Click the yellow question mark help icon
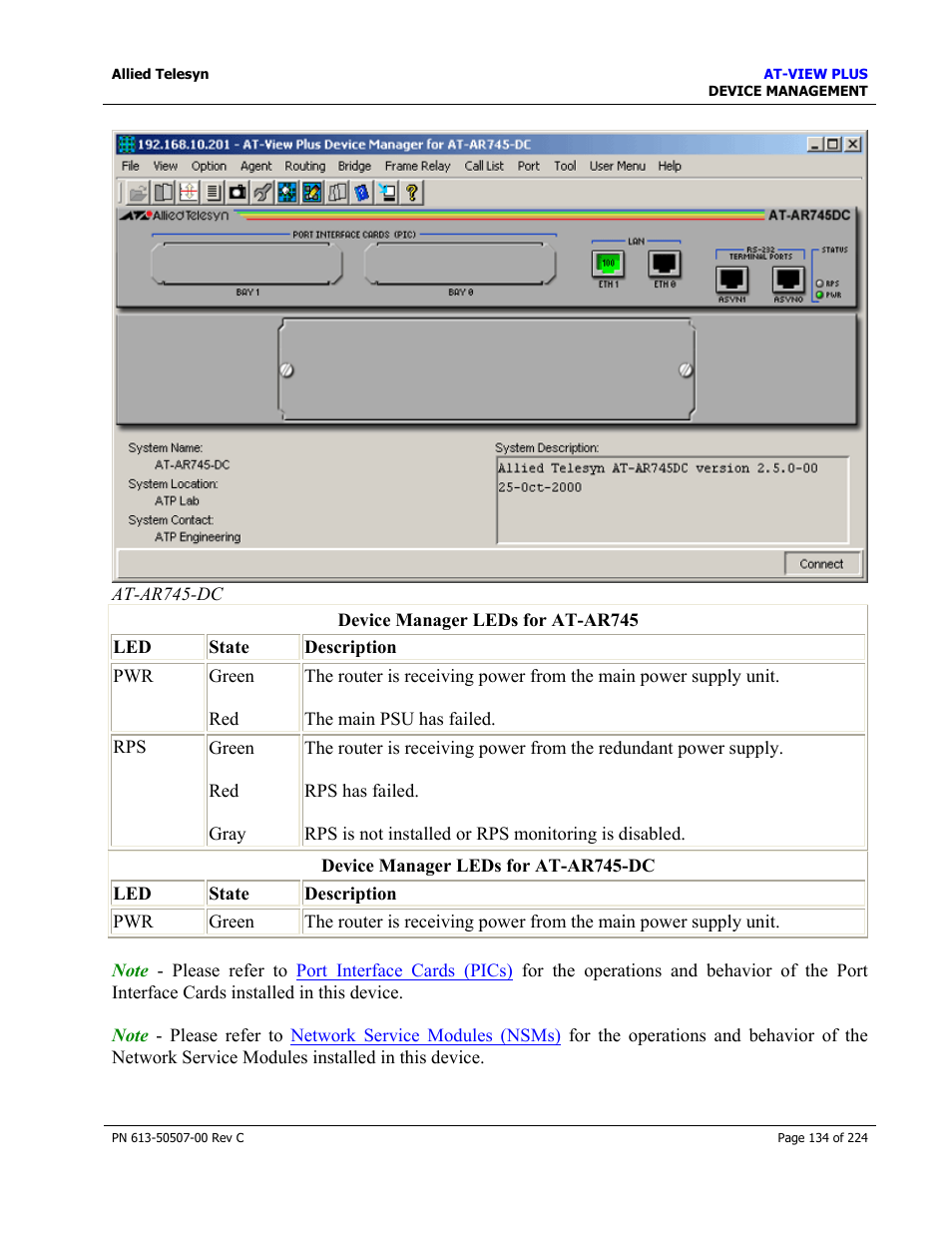This screenshot has height=1233, width=952. (x=411, y=193)
